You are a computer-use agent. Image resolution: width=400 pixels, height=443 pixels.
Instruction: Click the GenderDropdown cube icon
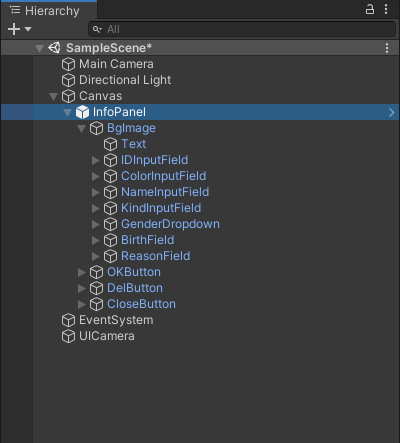coord(110,224)
